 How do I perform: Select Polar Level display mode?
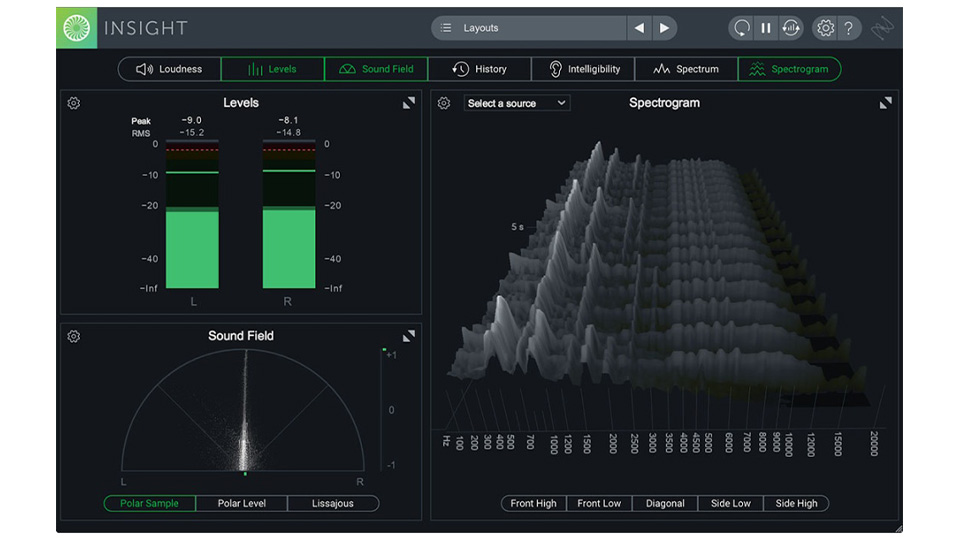click(x=242, y=503)
